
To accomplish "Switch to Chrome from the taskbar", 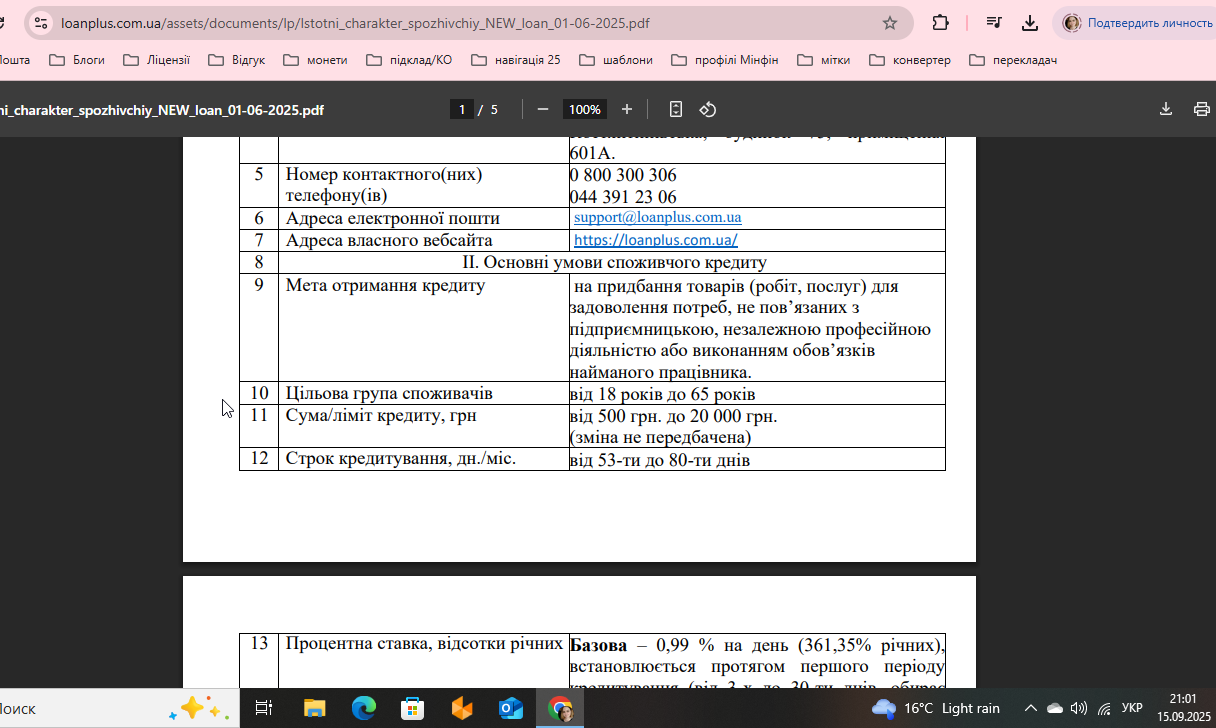I will tap(560, 709).
